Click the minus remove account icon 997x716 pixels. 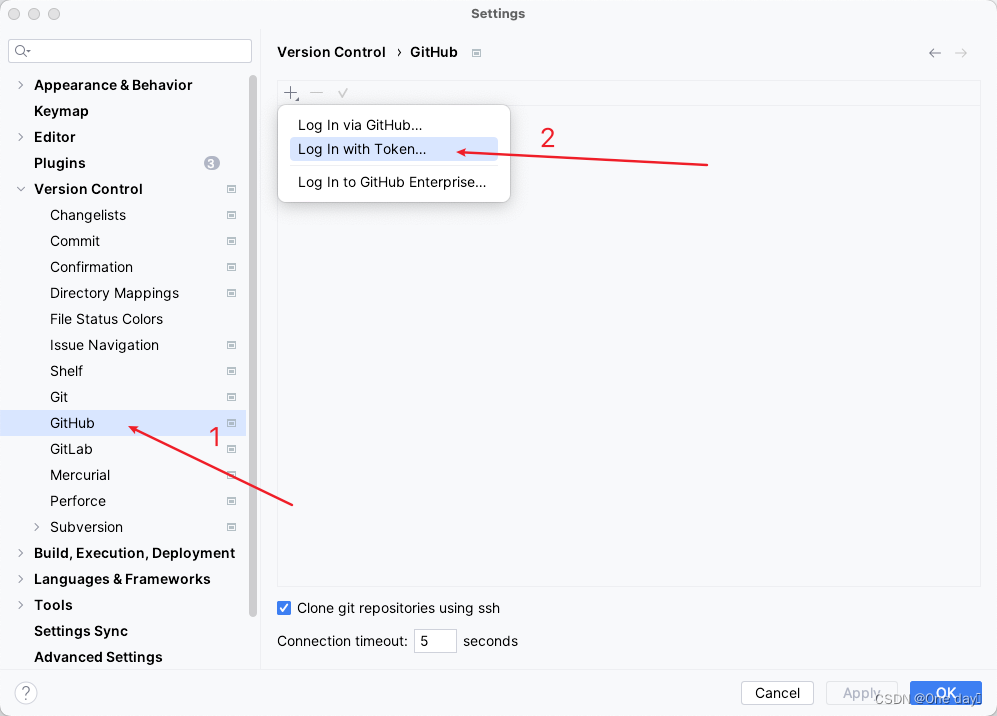(x=317, y=93)
